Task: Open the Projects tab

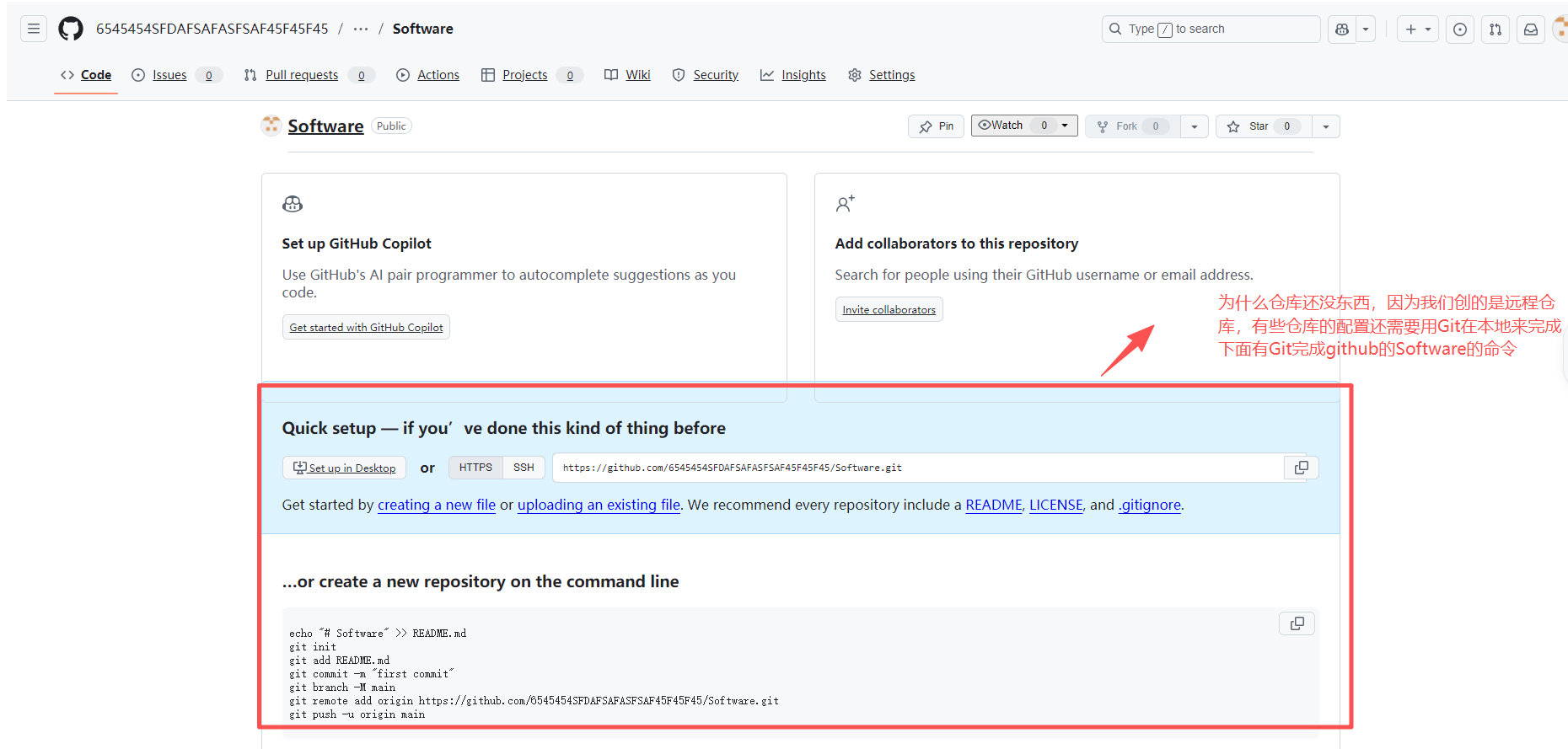Action: (x=532, y=75)
